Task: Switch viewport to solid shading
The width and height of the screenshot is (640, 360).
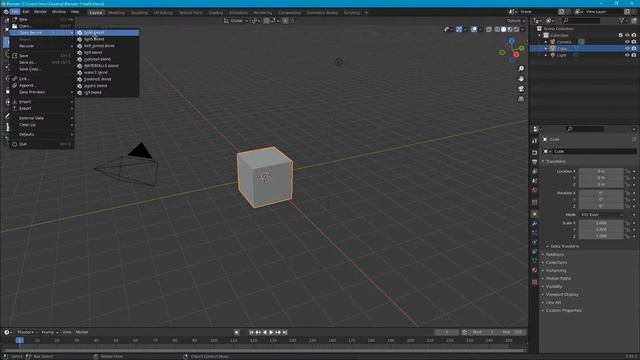Action: (504, 29)
